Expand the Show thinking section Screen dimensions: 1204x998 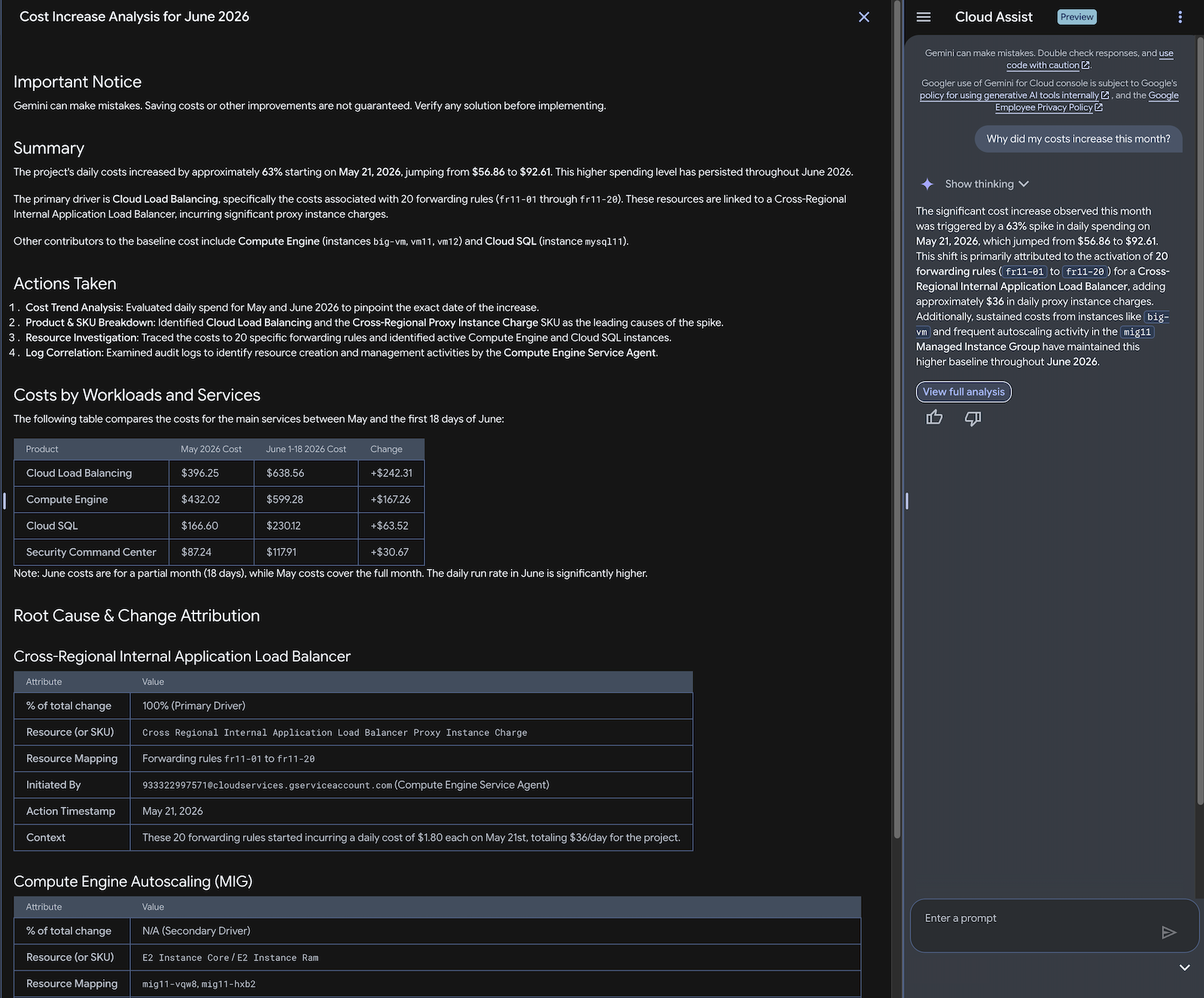tap(987, 184)
